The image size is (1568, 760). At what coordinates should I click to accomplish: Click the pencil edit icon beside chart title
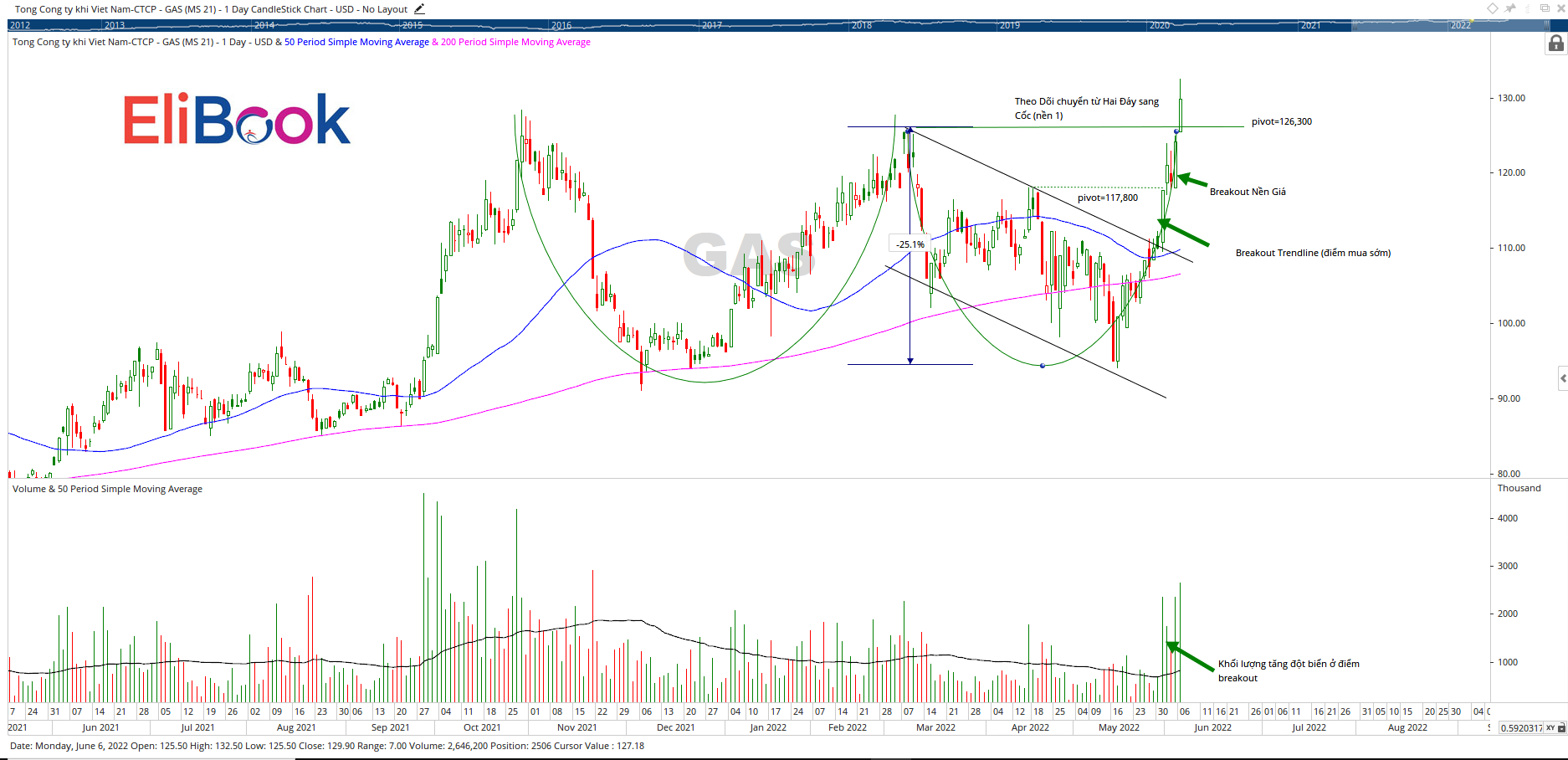click(x=419, y=9)
